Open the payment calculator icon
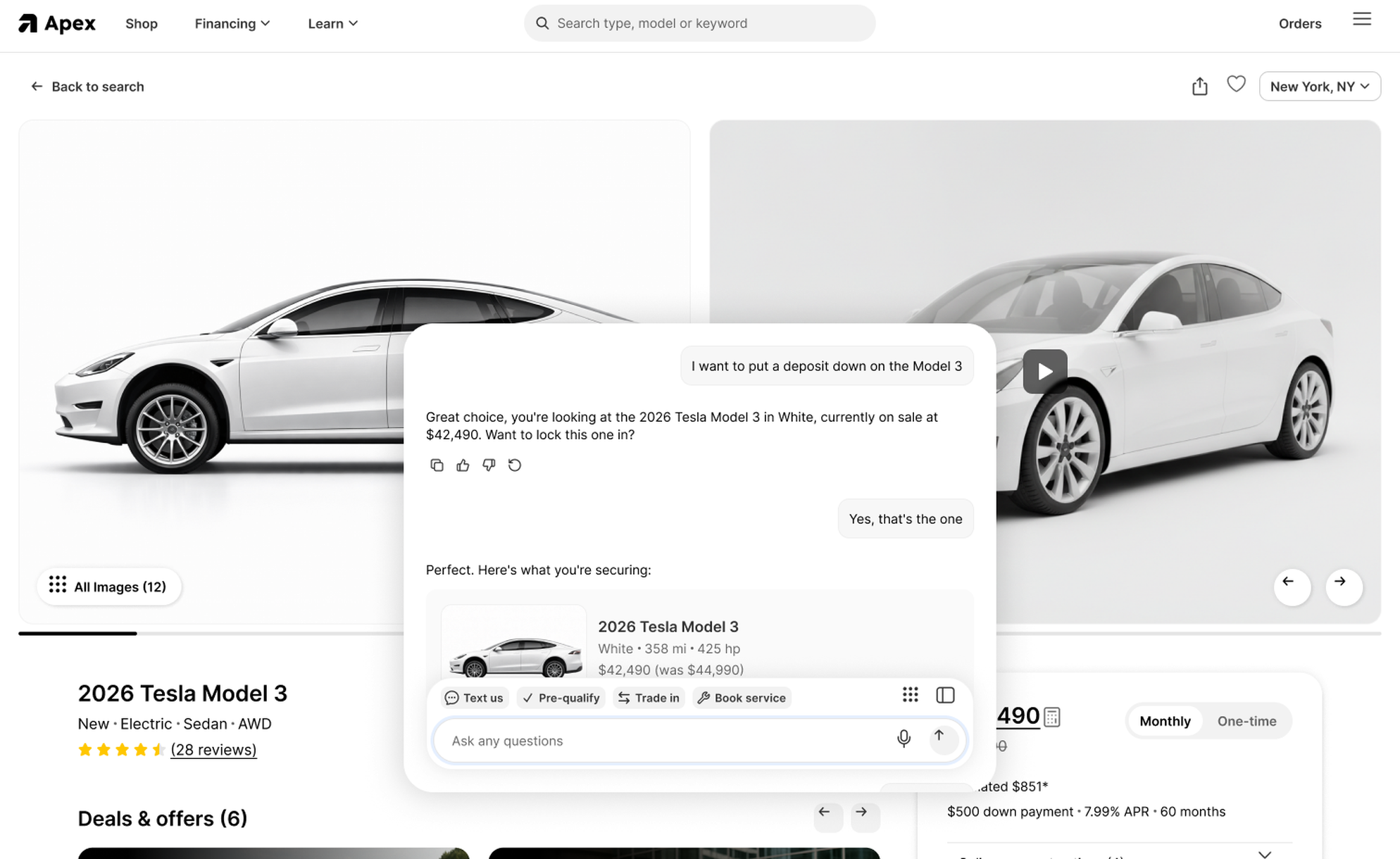This screenshot has width=1400, height=859. click(x=1051, y=717)
